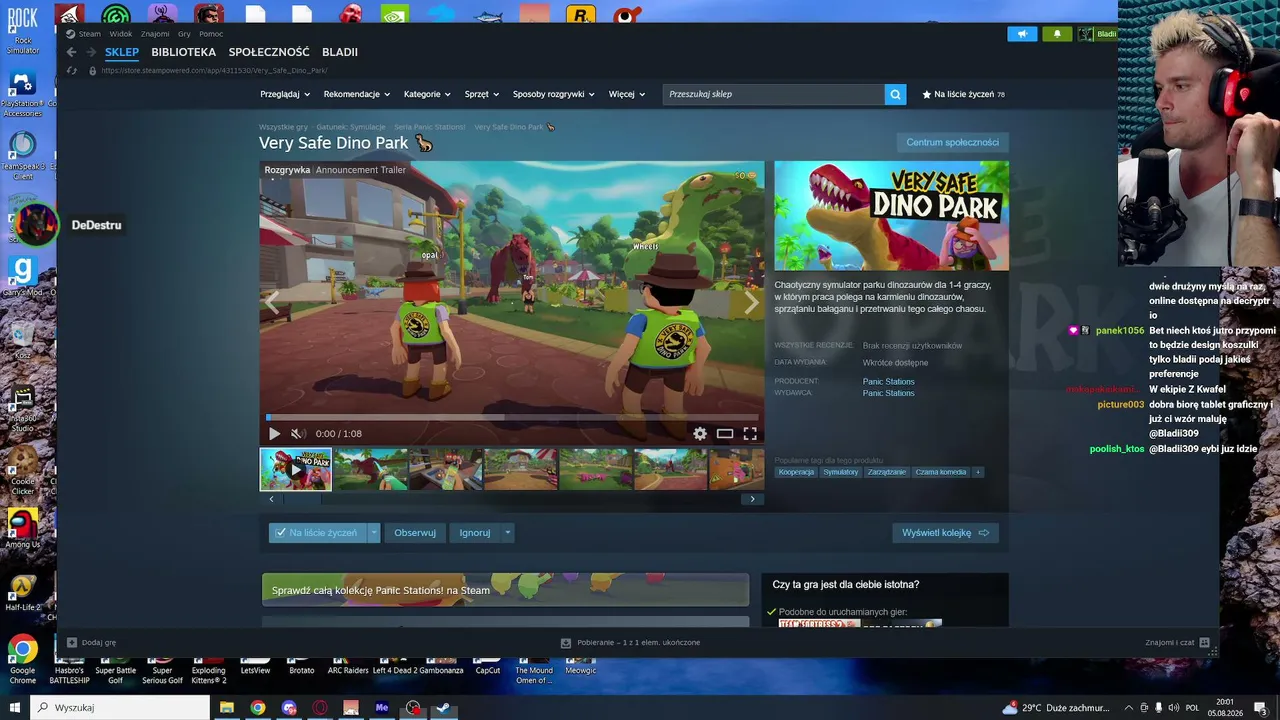Open Friends and Chat in Steam
Screen dimensions: 1280x720
point(1177,643)
